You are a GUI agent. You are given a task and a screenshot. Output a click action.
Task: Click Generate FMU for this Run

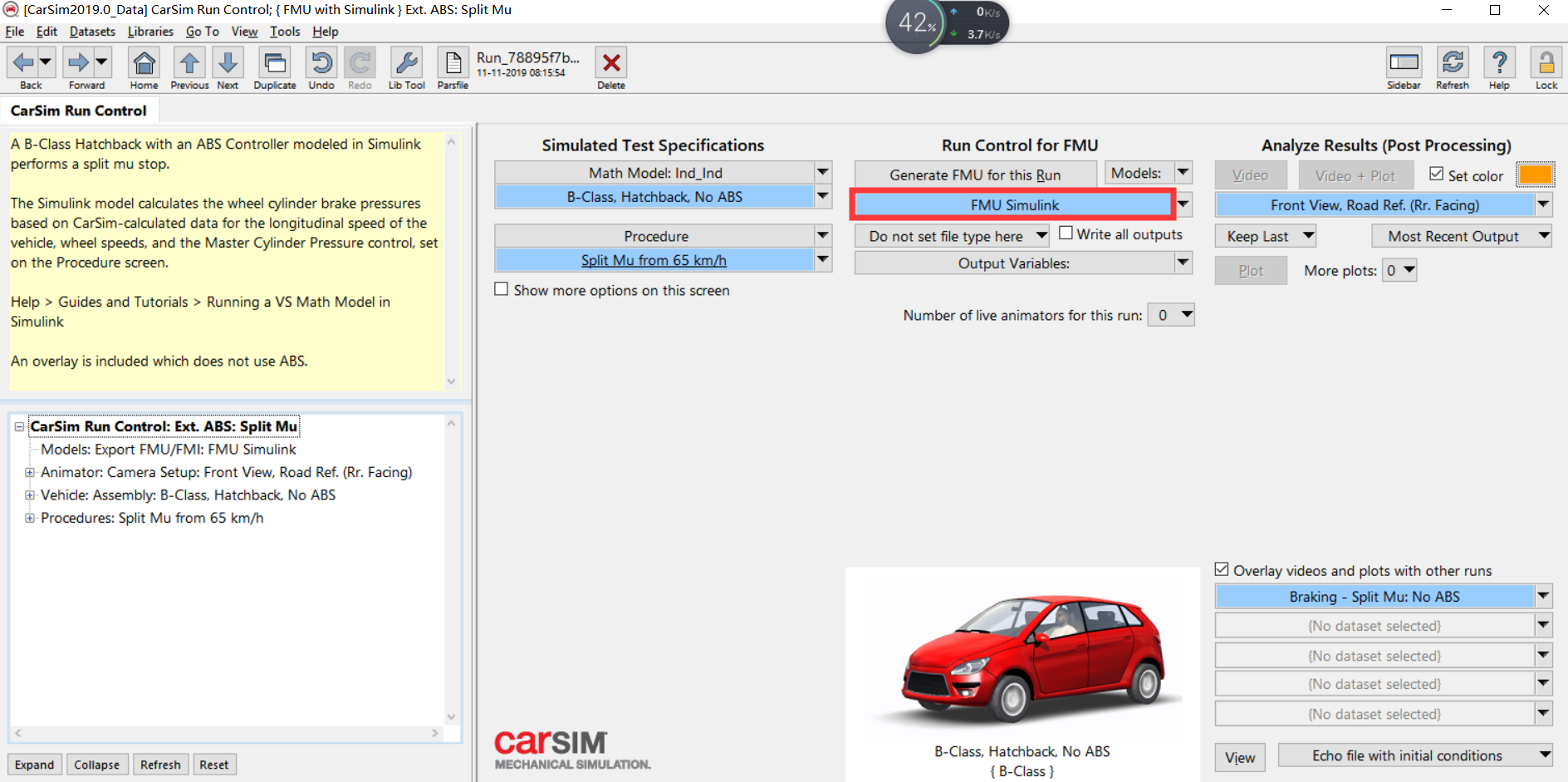(975, 175)
